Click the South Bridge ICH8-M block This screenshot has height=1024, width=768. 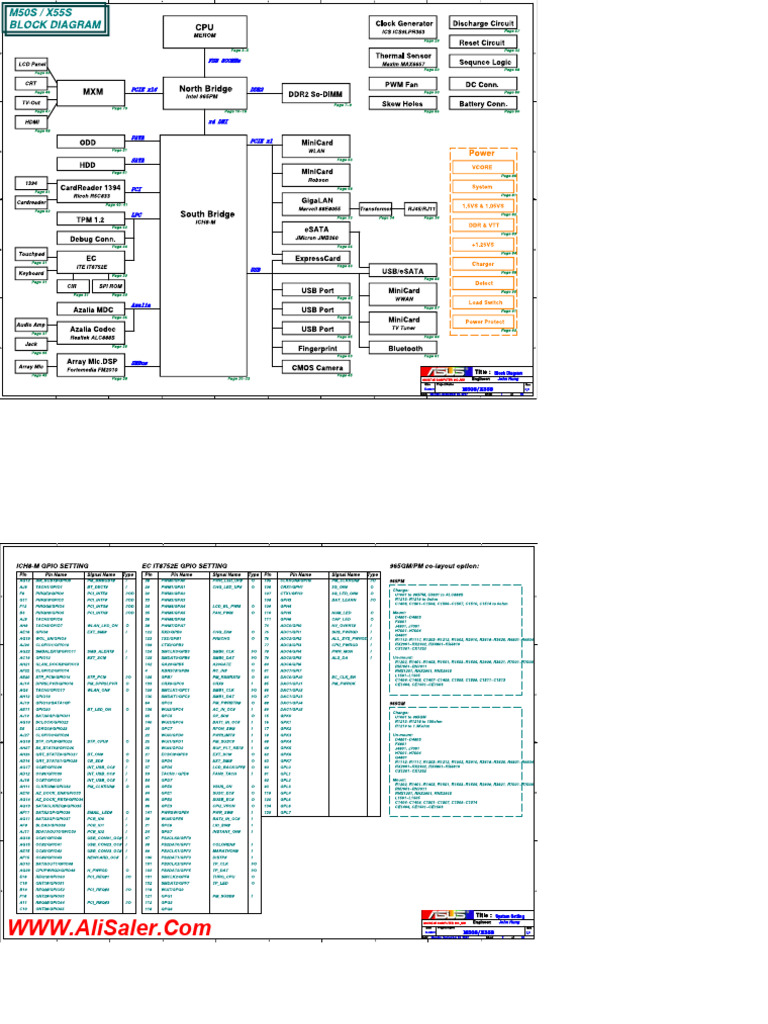click(204, 256)
